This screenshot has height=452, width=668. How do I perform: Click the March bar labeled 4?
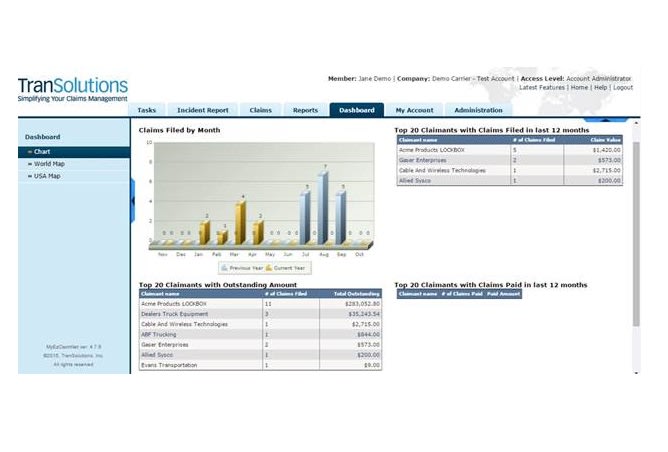(240, 222)
